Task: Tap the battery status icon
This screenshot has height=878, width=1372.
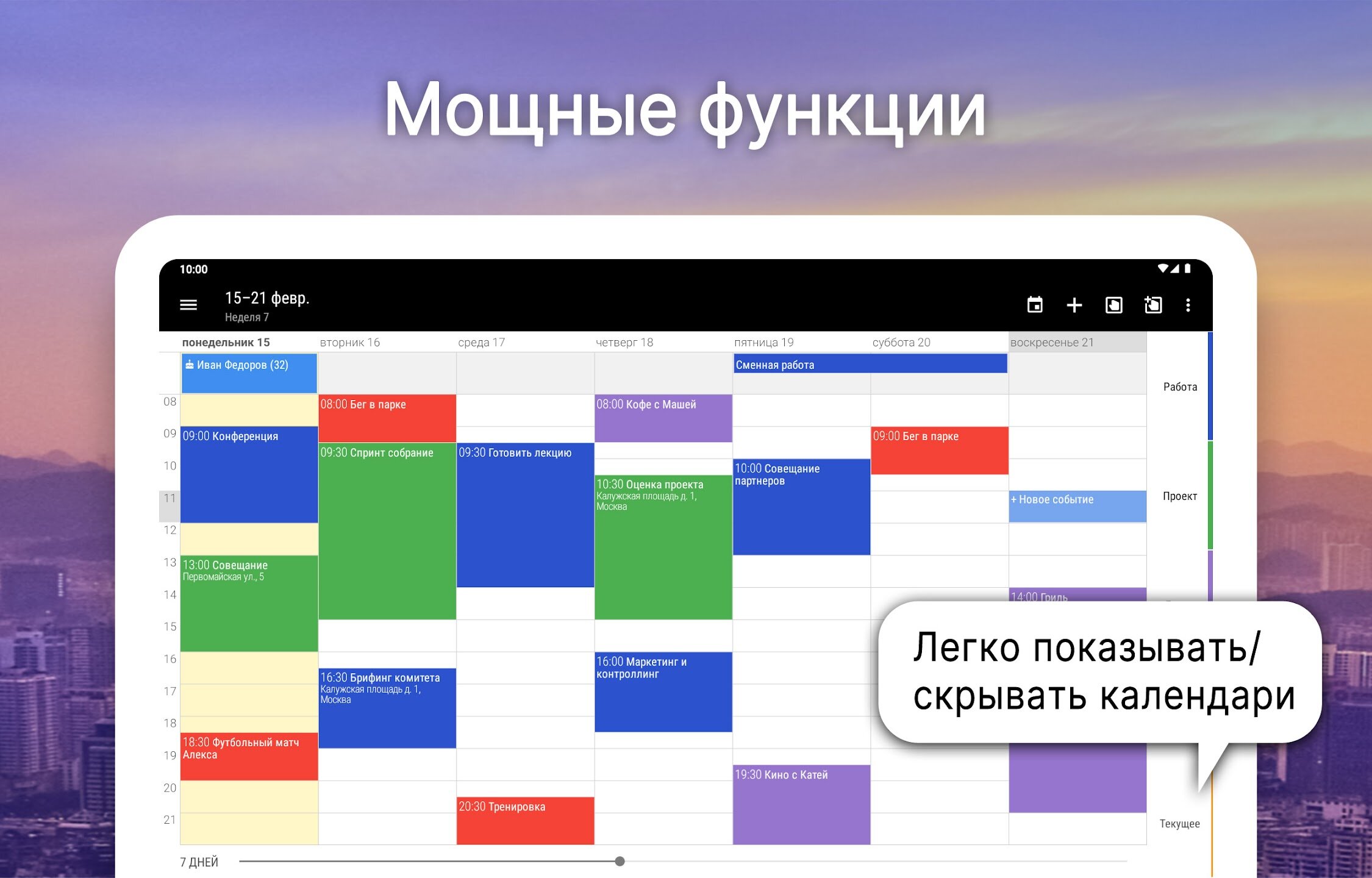Action: (x=1187, y=268)
